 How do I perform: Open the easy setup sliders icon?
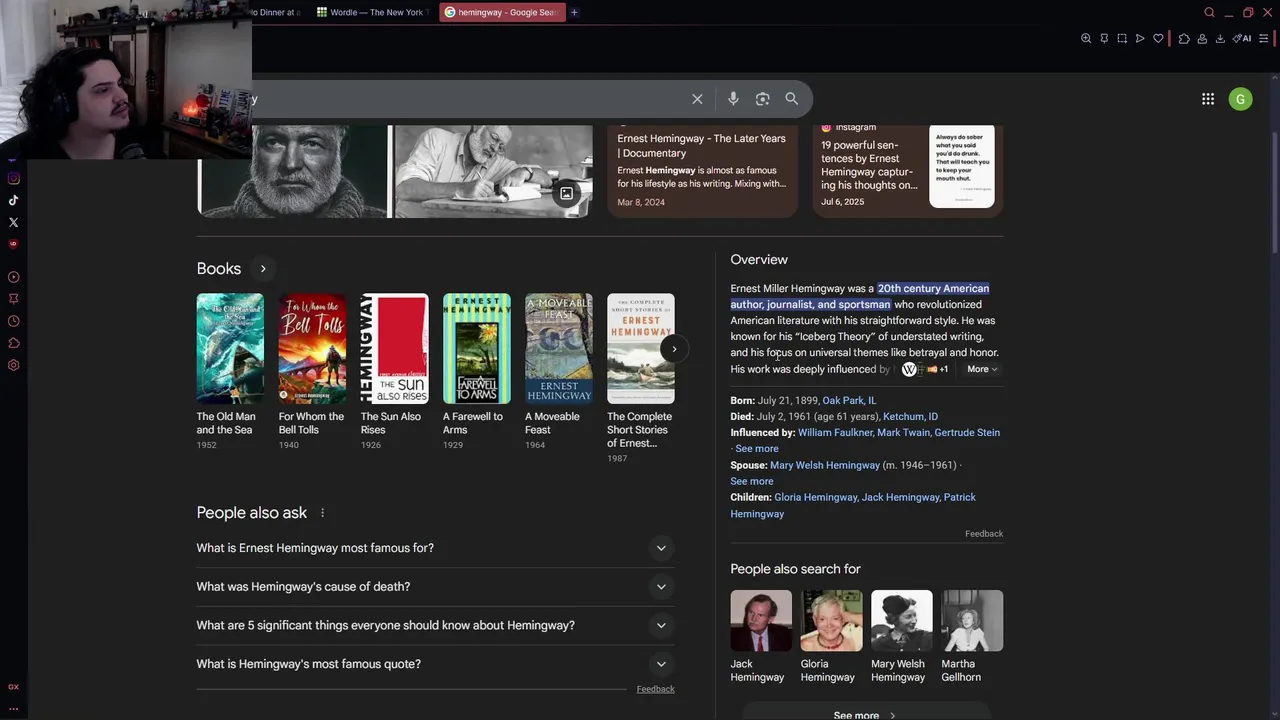coord(1263,39)
